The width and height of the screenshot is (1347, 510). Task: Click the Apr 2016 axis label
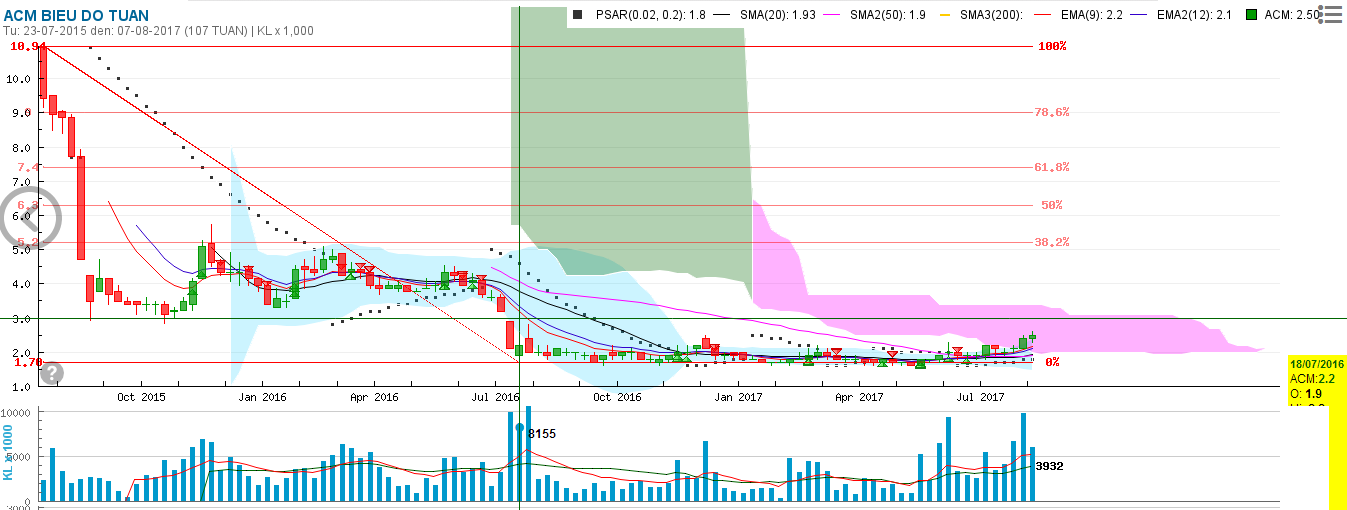375,397
